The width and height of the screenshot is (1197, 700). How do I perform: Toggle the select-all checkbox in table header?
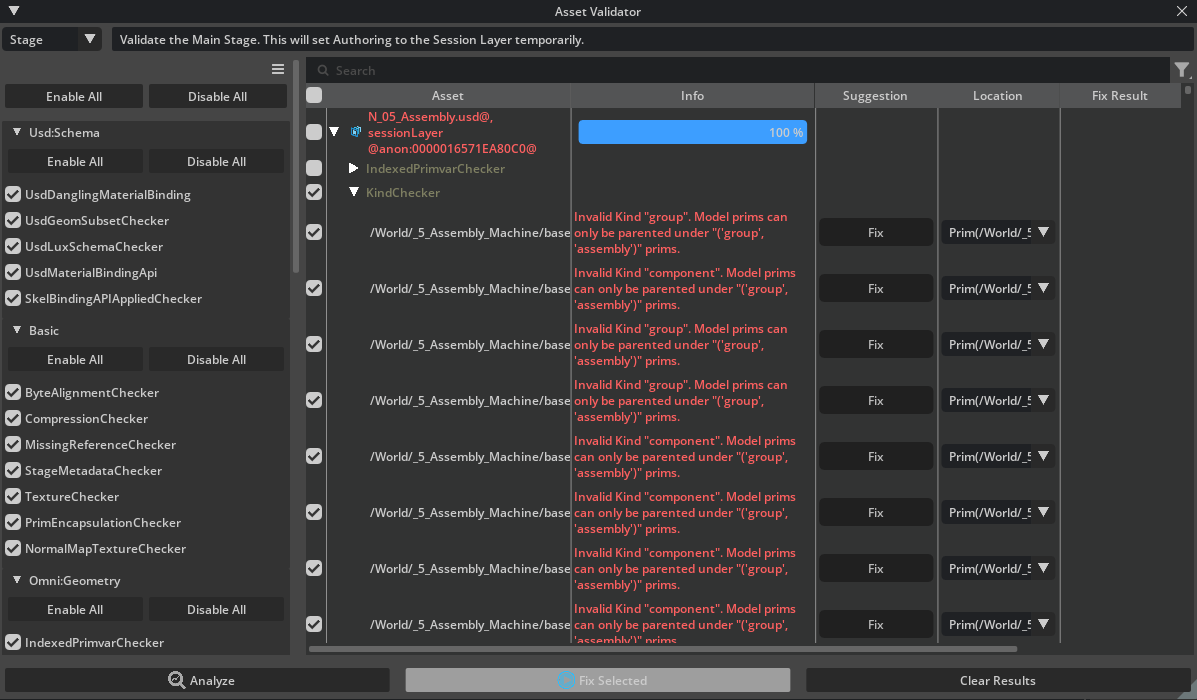coord(314,96)
